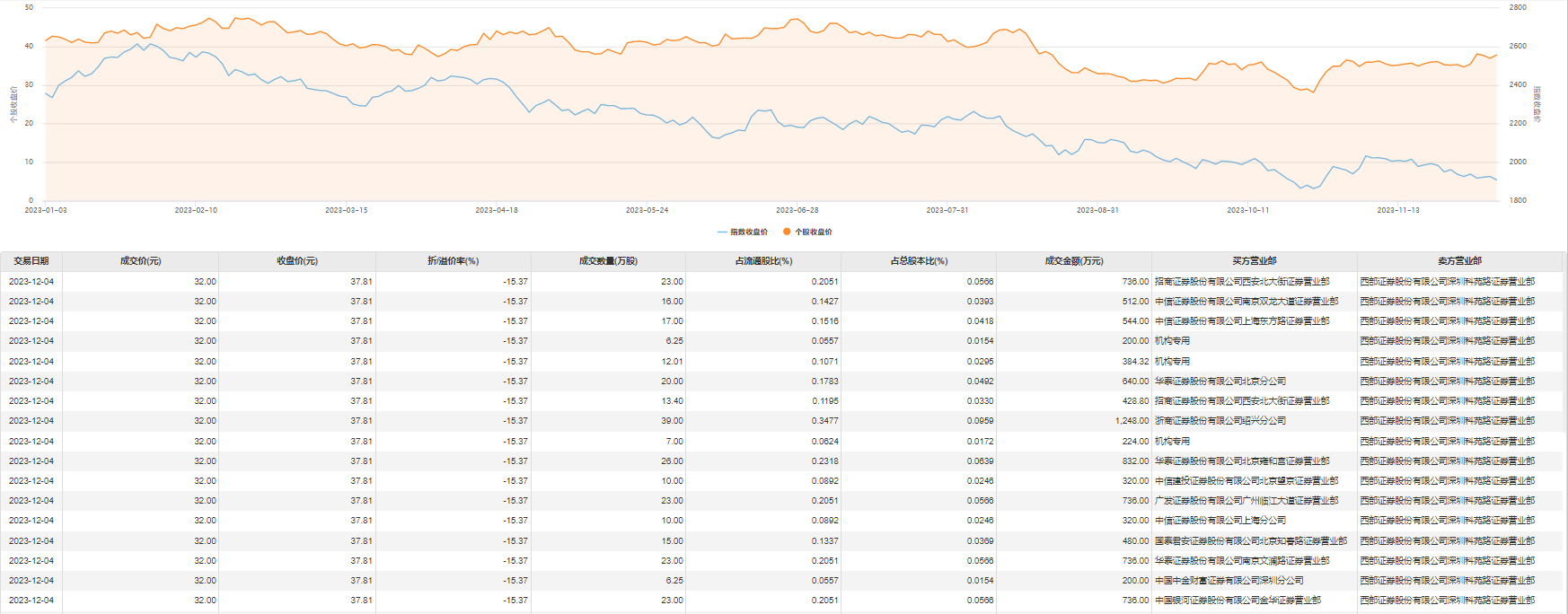This screenshot has height=614, width=1568.
Task: Select the 占总股本比(%) column header
Action: (919, 261)
